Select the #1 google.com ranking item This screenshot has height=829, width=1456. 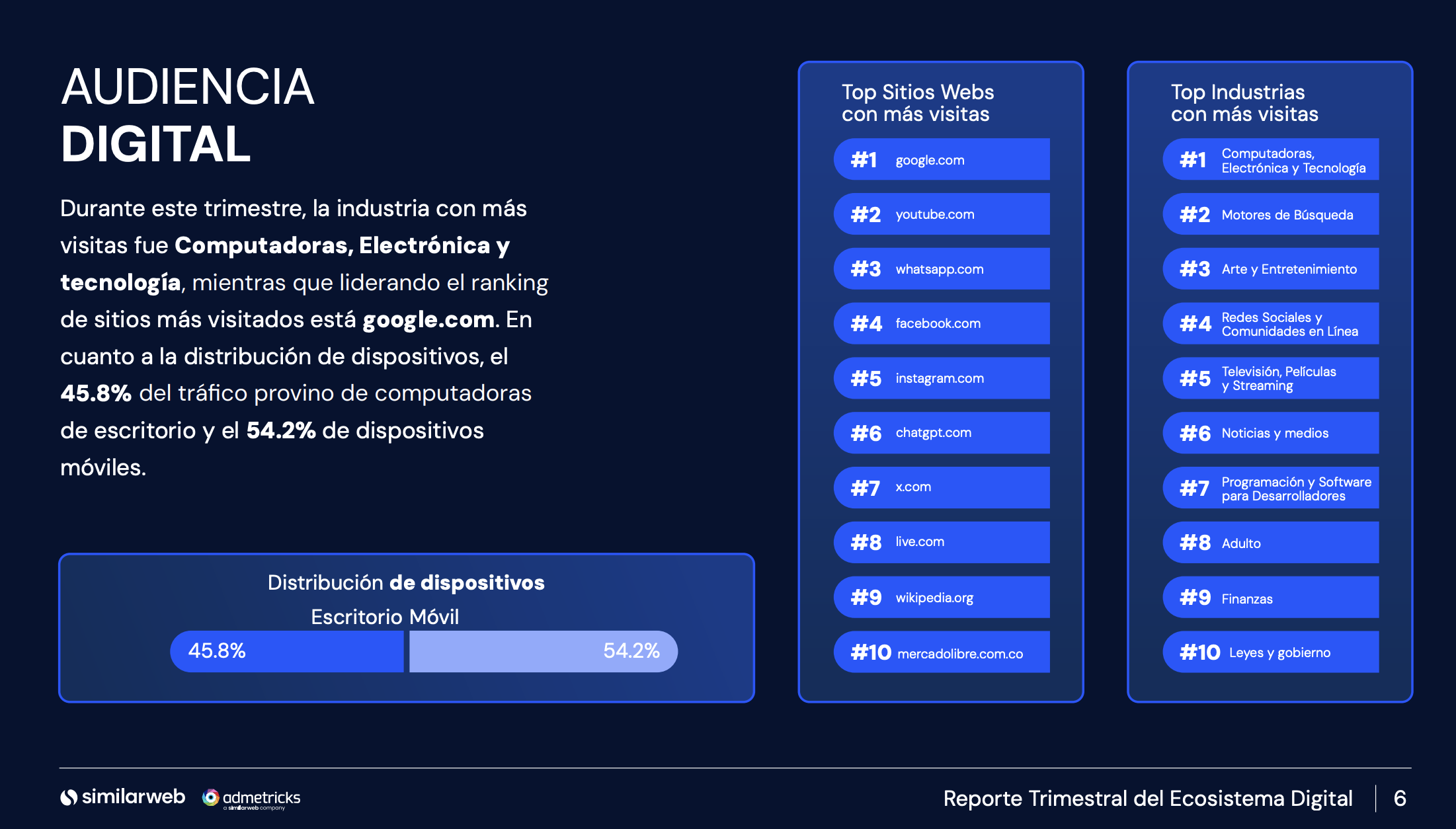click(x=941, y=159)
